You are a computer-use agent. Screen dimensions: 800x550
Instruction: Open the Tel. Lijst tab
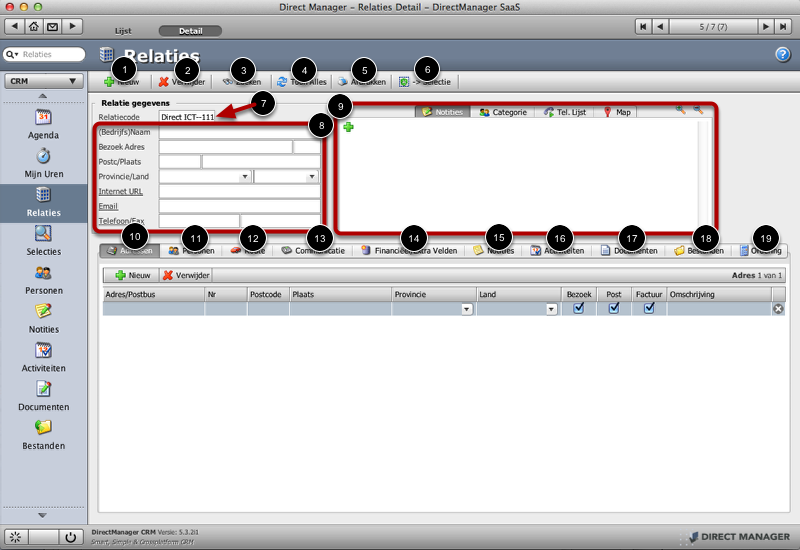(x=565, y=112)
